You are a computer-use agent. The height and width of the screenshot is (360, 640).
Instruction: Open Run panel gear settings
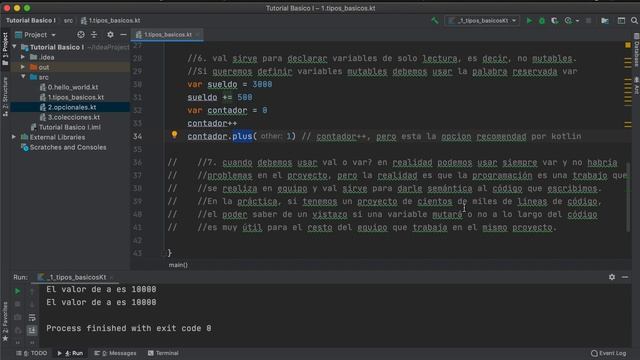click(612, 277)
